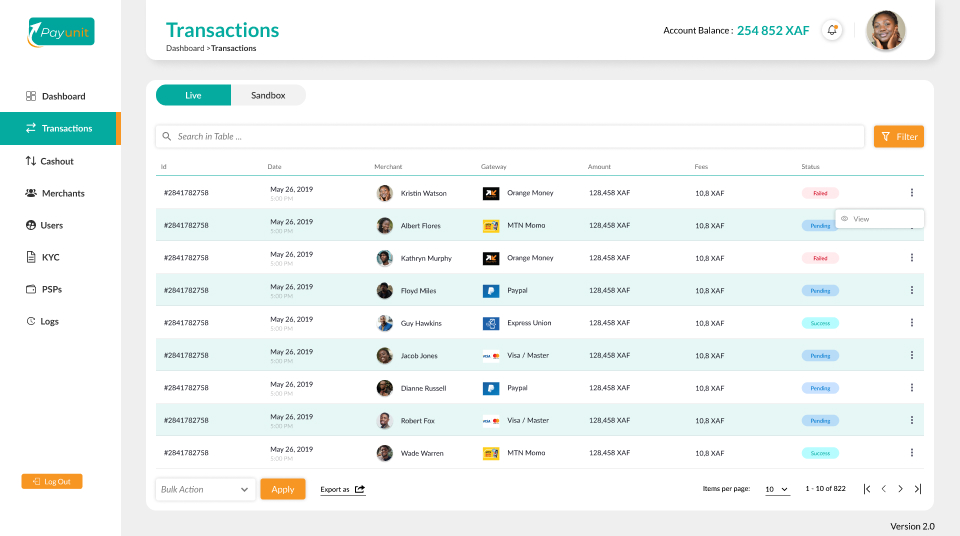Expand the Bulk Action dropdown

205,489
